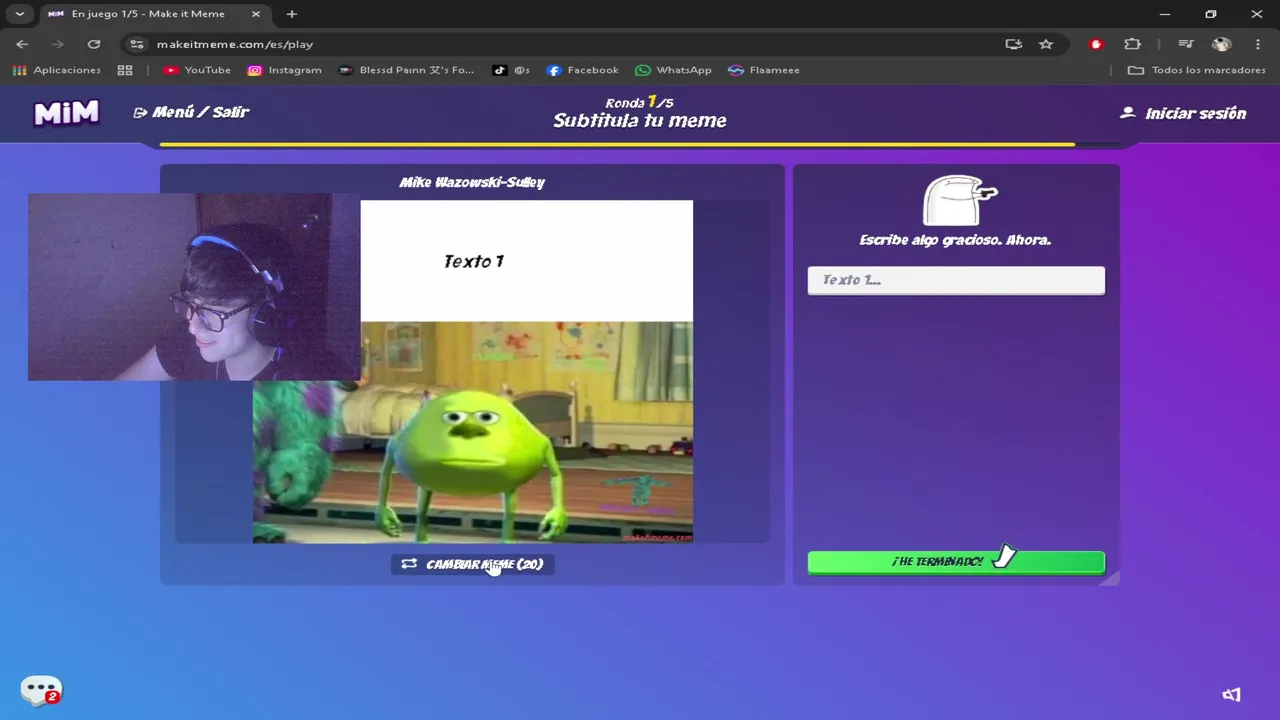1280x720 pixels.
Task: Go forward in the browser
Action: pyautogui.click(x=57, y=44)
